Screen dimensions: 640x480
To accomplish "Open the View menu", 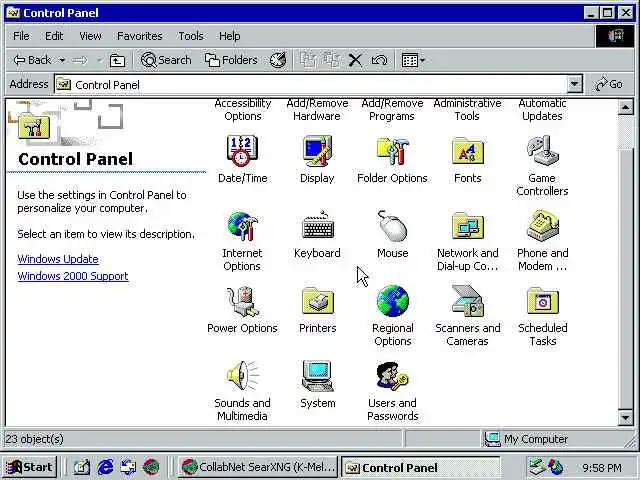I will [90, 36].
